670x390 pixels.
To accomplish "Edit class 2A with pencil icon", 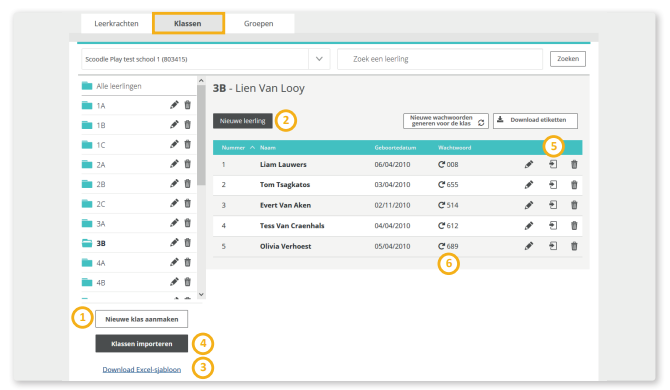I will [x=174, y=164].
